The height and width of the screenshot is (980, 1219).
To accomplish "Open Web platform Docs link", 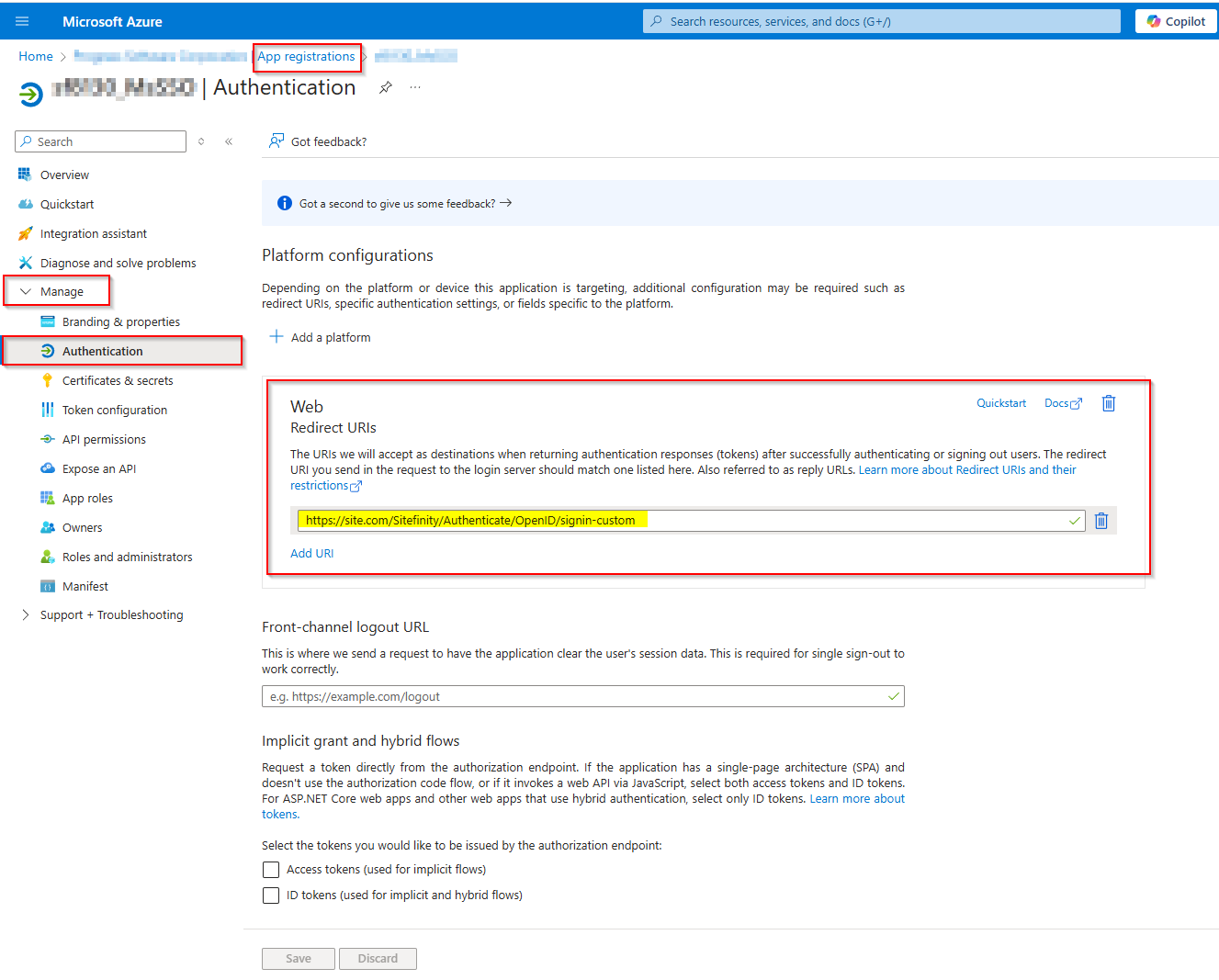I will tap(1063, 403).
